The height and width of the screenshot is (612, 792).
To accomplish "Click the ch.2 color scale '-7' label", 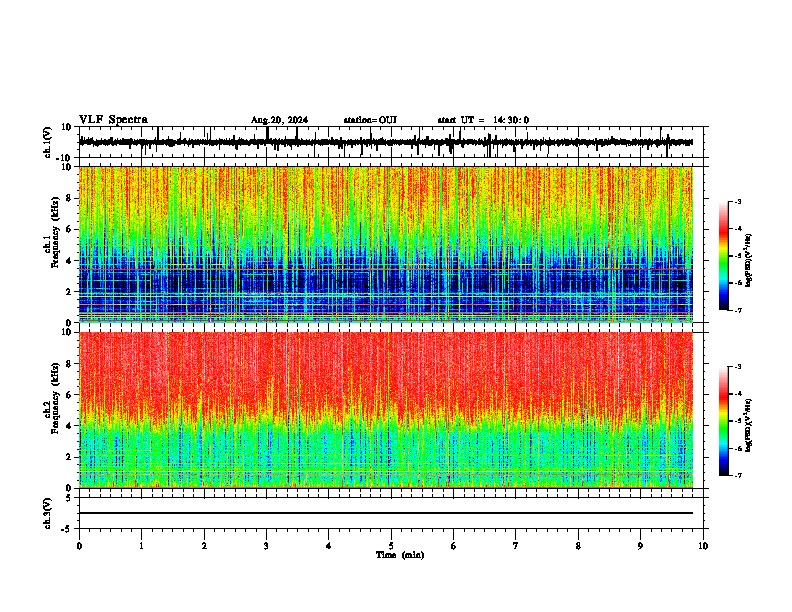I will click(737, 475).
